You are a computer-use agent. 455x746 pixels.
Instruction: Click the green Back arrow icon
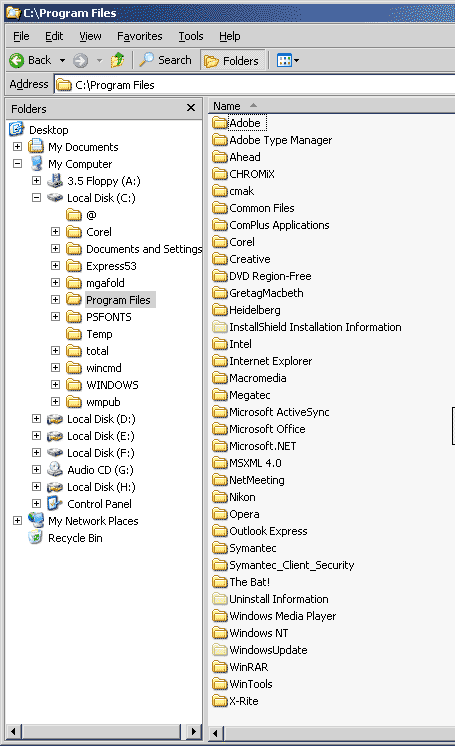point(17,60)
